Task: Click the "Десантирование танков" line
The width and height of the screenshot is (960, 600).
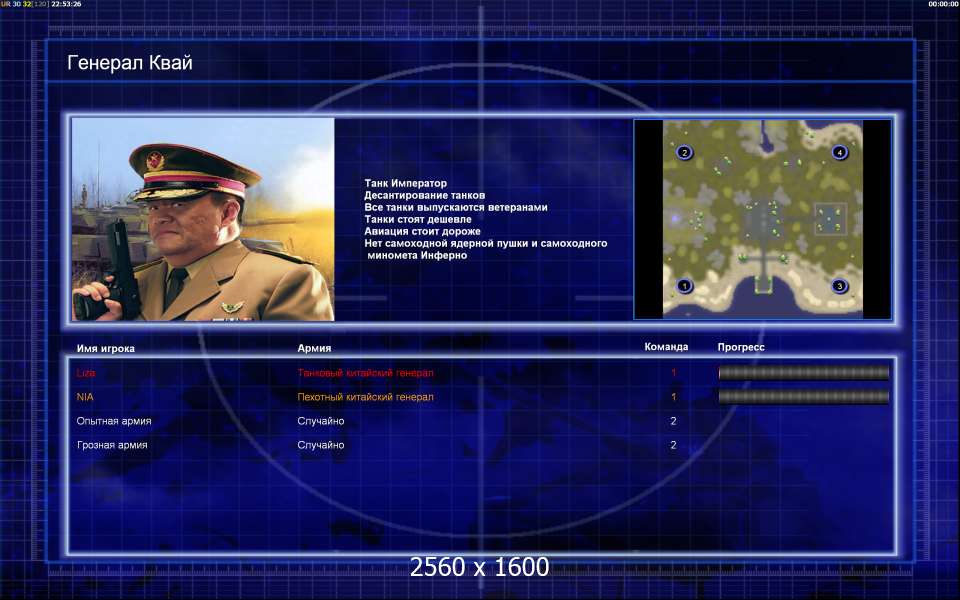Action: (424, 195)
